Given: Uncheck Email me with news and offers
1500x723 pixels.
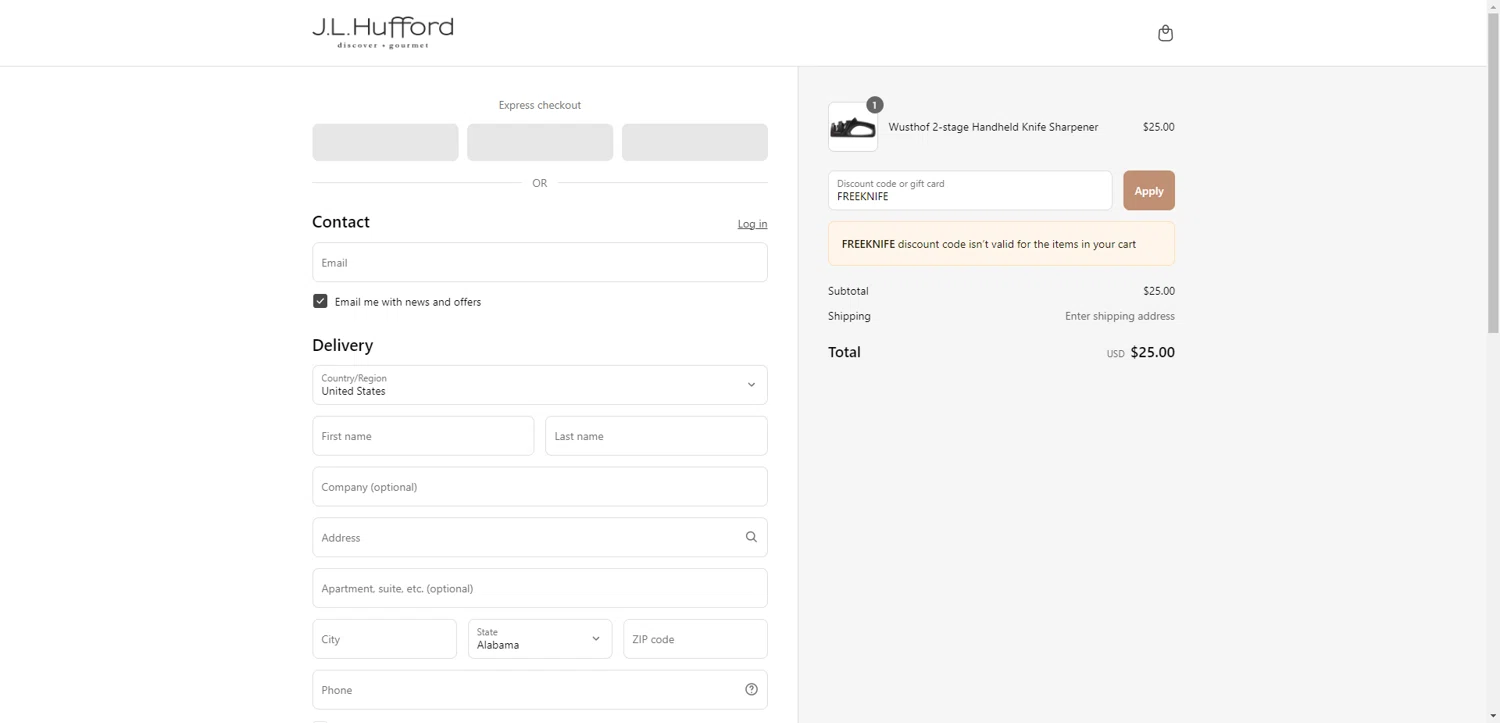Looking at the screenshot, I should (320, 301).
